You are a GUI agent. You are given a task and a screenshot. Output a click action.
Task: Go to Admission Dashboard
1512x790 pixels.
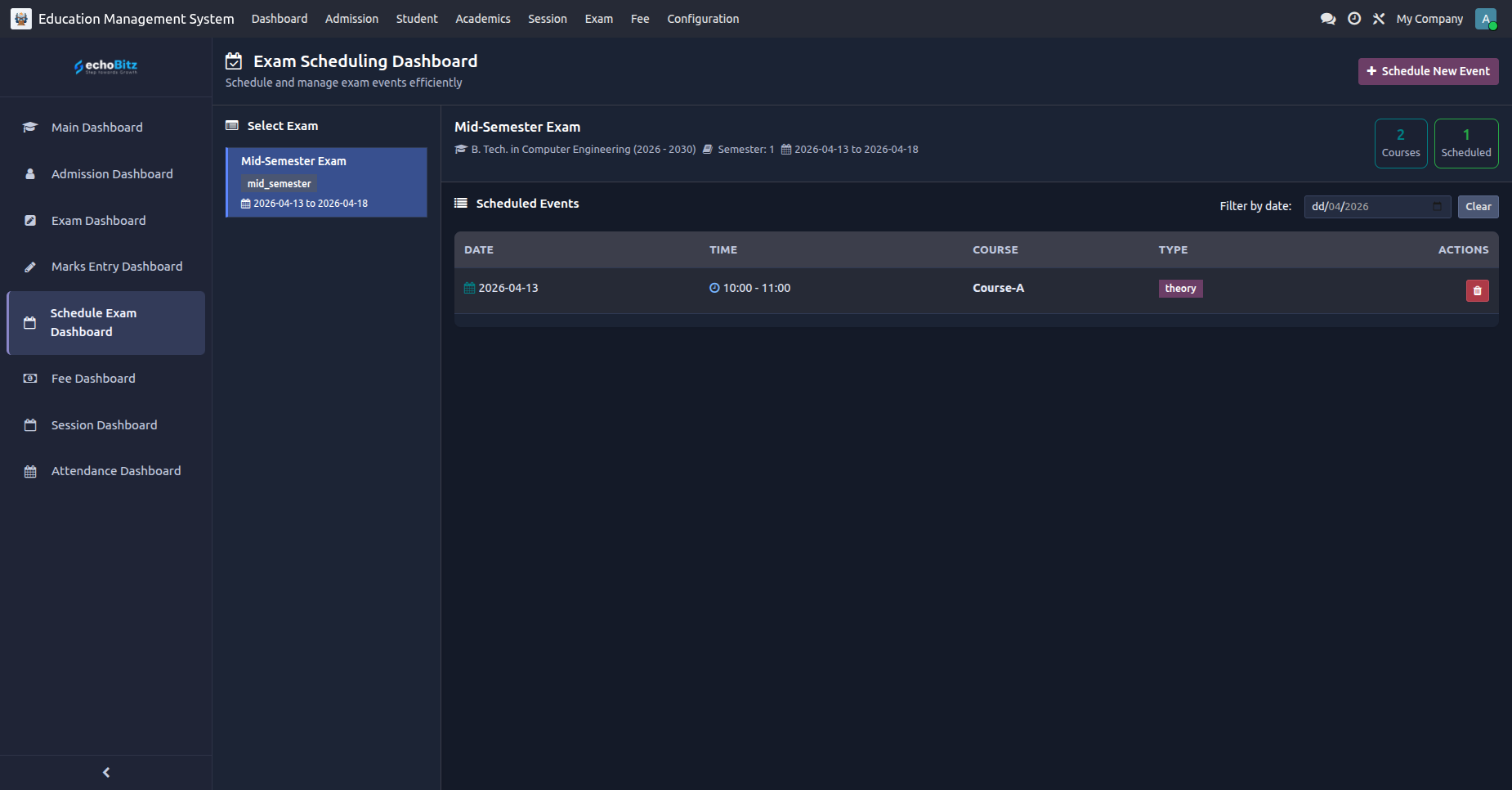pos(106,174)
